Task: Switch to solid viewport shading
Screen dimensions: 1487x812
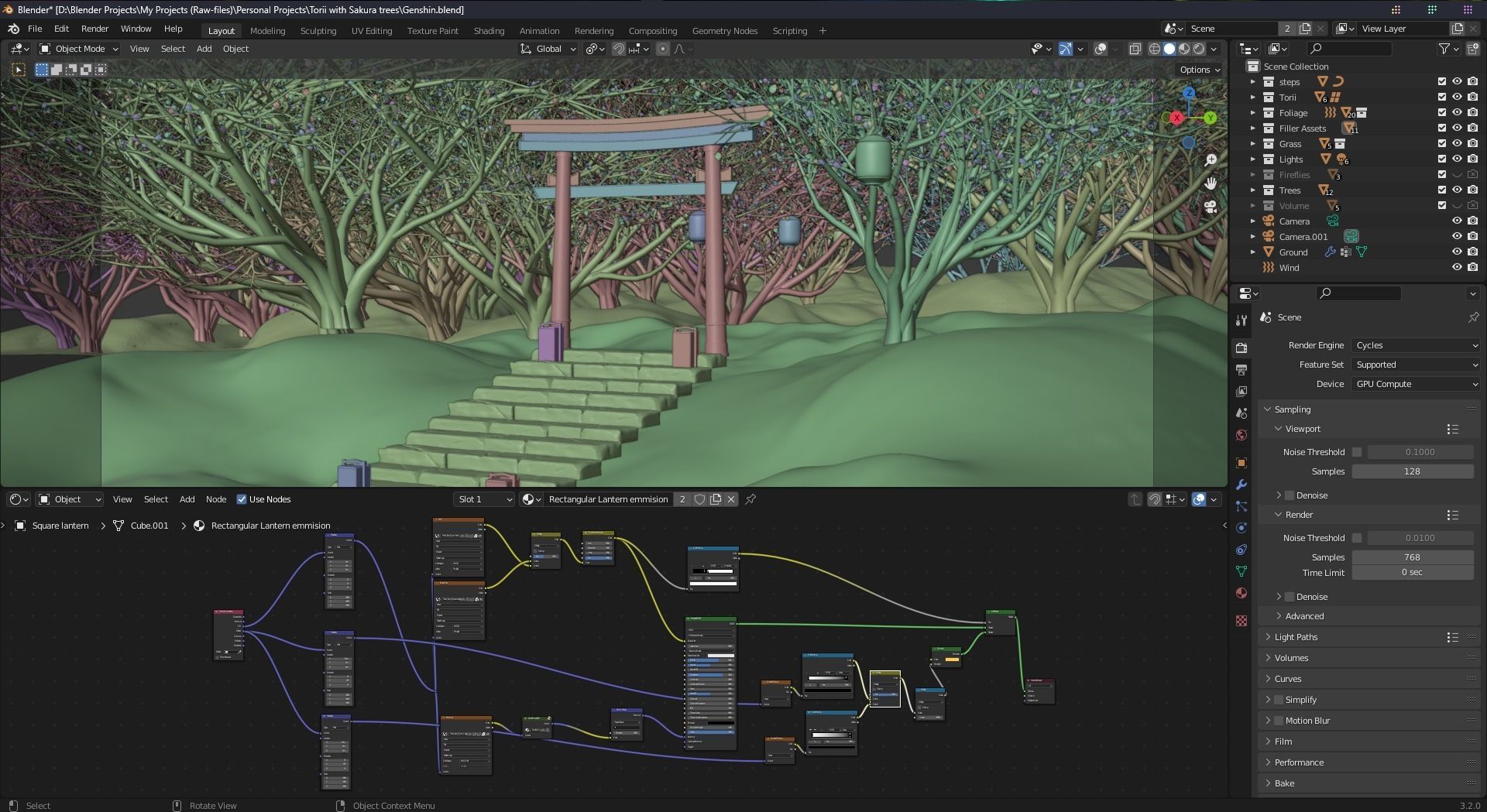Action: pos(1169,49)
